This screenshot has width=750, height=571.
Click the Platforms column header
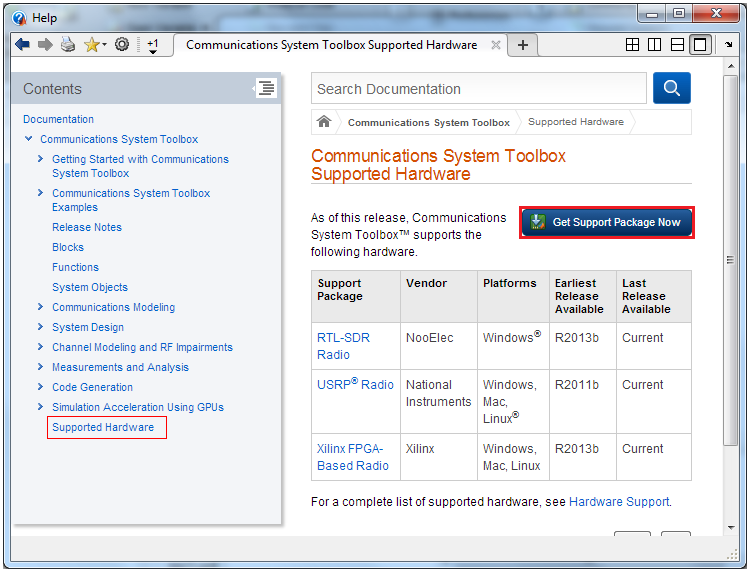pos(513,296)
